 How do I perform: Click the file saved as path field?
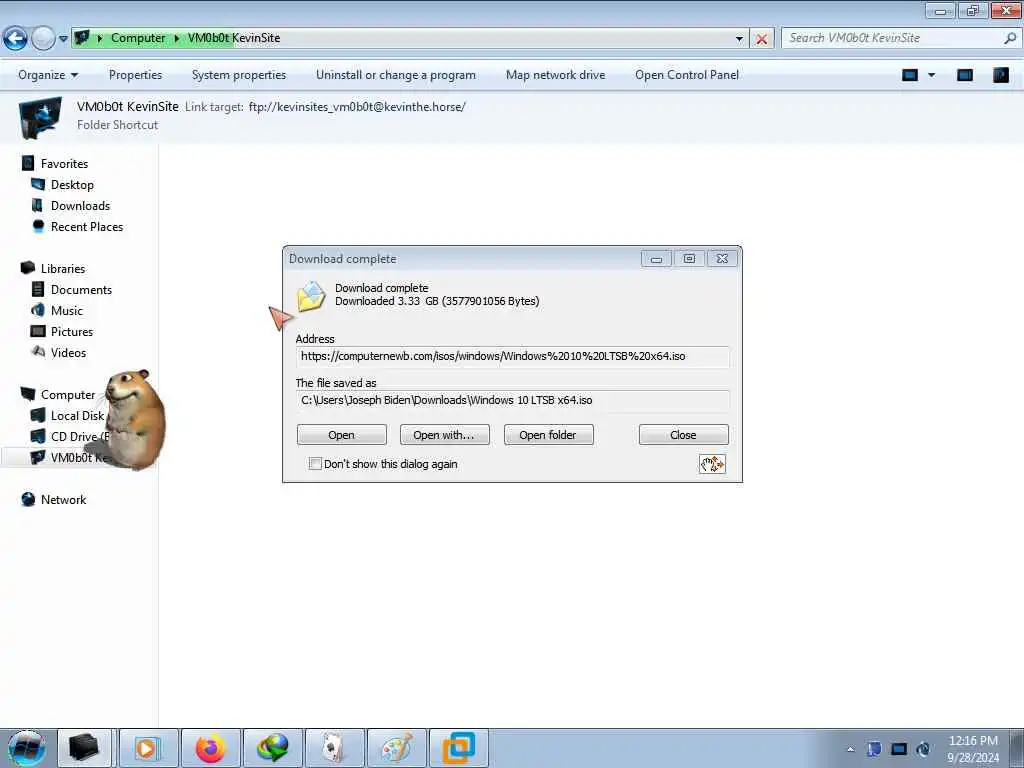pyautogui.click(x=512, y=400)
